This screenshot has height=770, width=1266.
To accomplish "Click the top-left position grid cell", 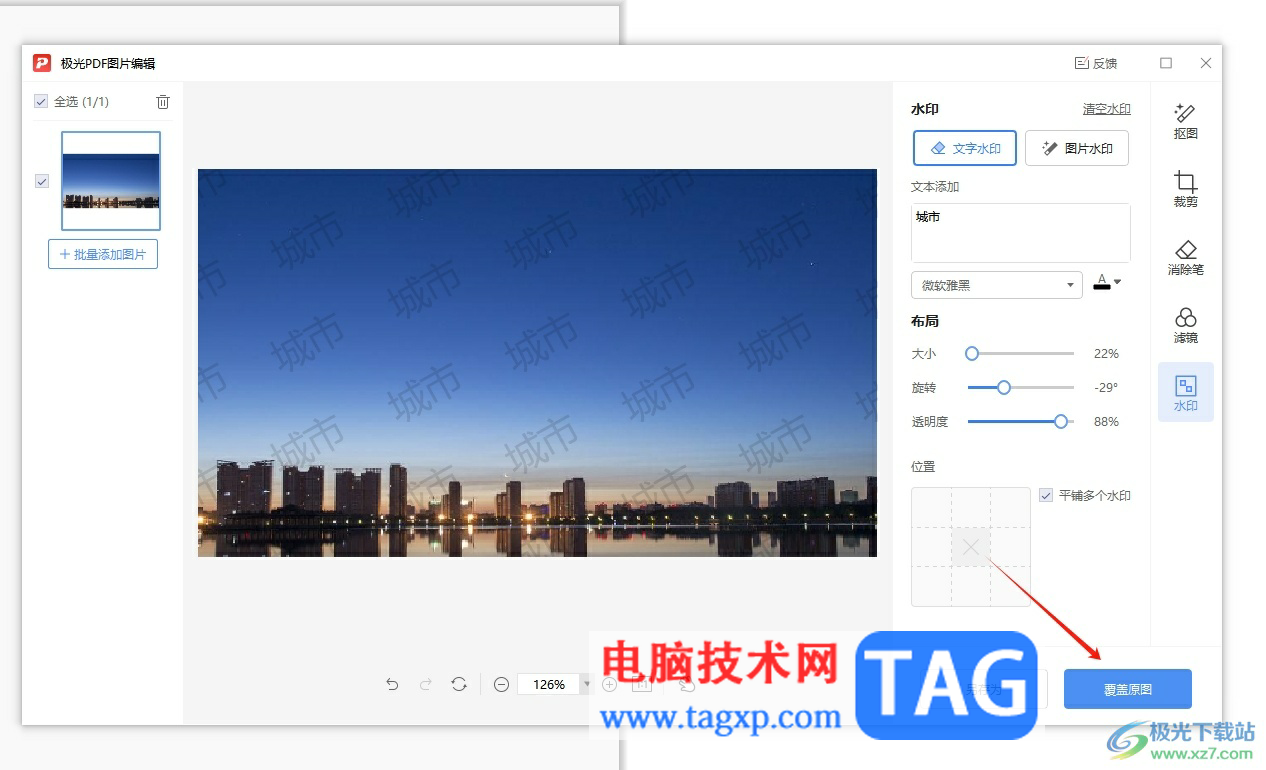I will pos(932,508).
